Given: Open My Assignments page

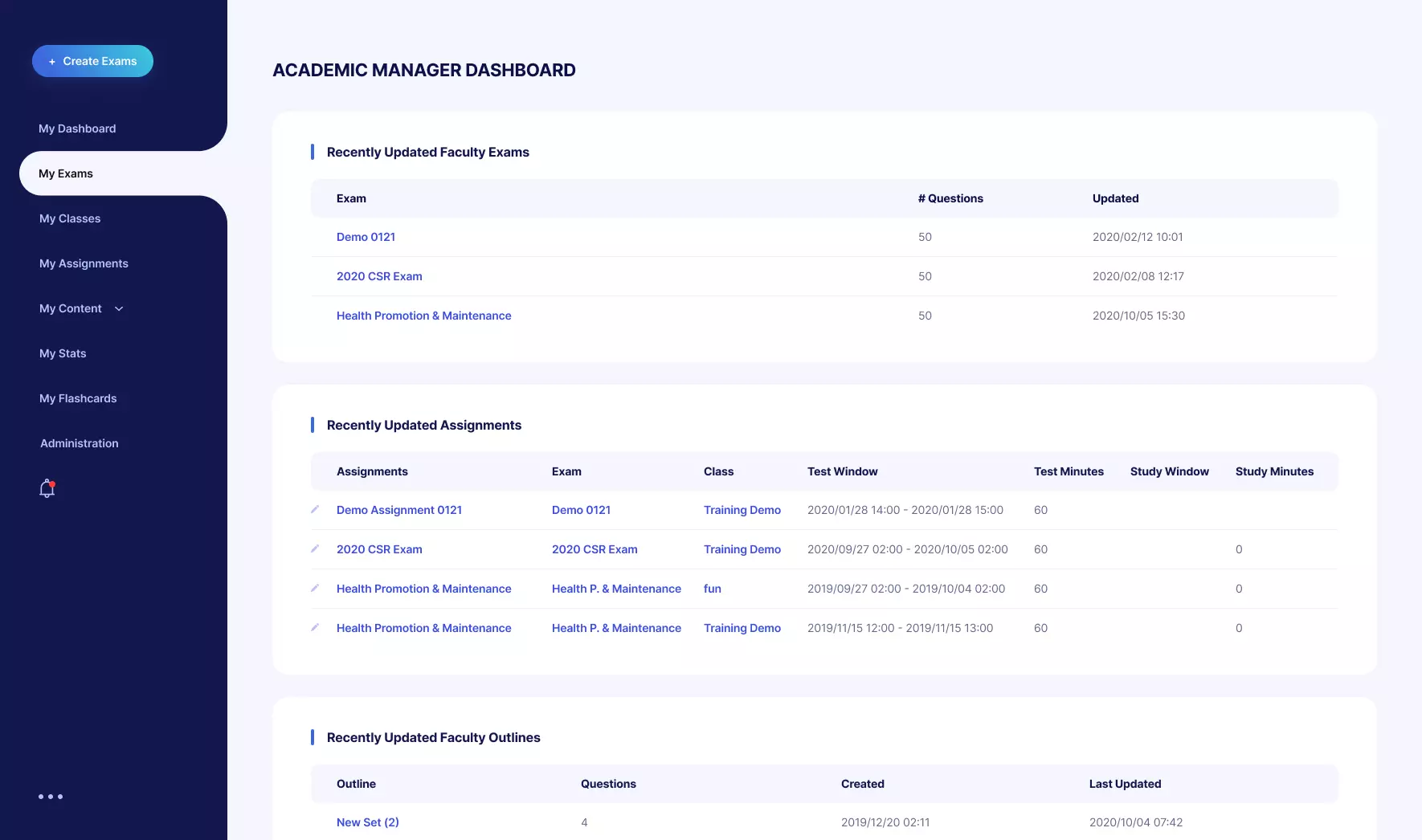Looking at the screenshot, I should pyautogui.click(x=84, y=263).
